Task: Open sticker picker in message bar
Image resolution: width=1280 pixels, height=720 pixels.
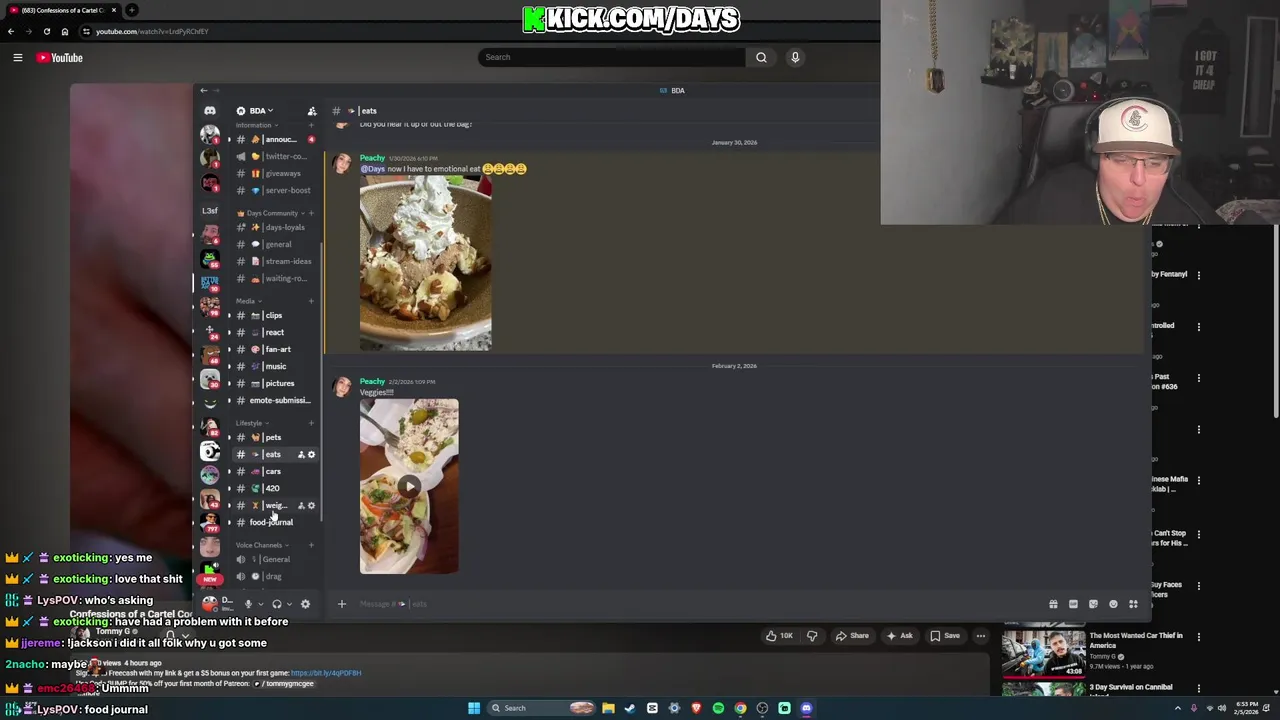Action: [x=1093, y=604]
